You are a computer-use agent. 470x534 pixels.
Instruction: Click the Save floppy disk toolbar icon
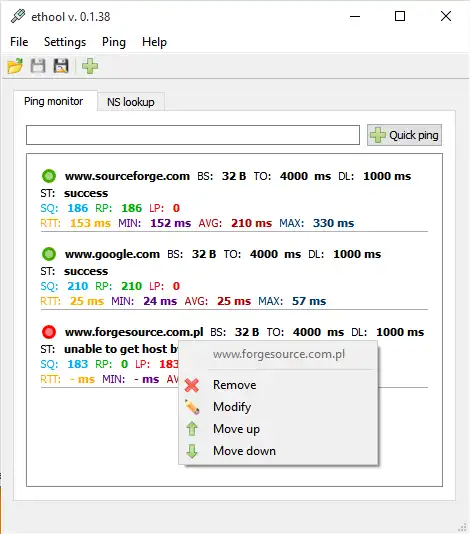pos(38,66)
